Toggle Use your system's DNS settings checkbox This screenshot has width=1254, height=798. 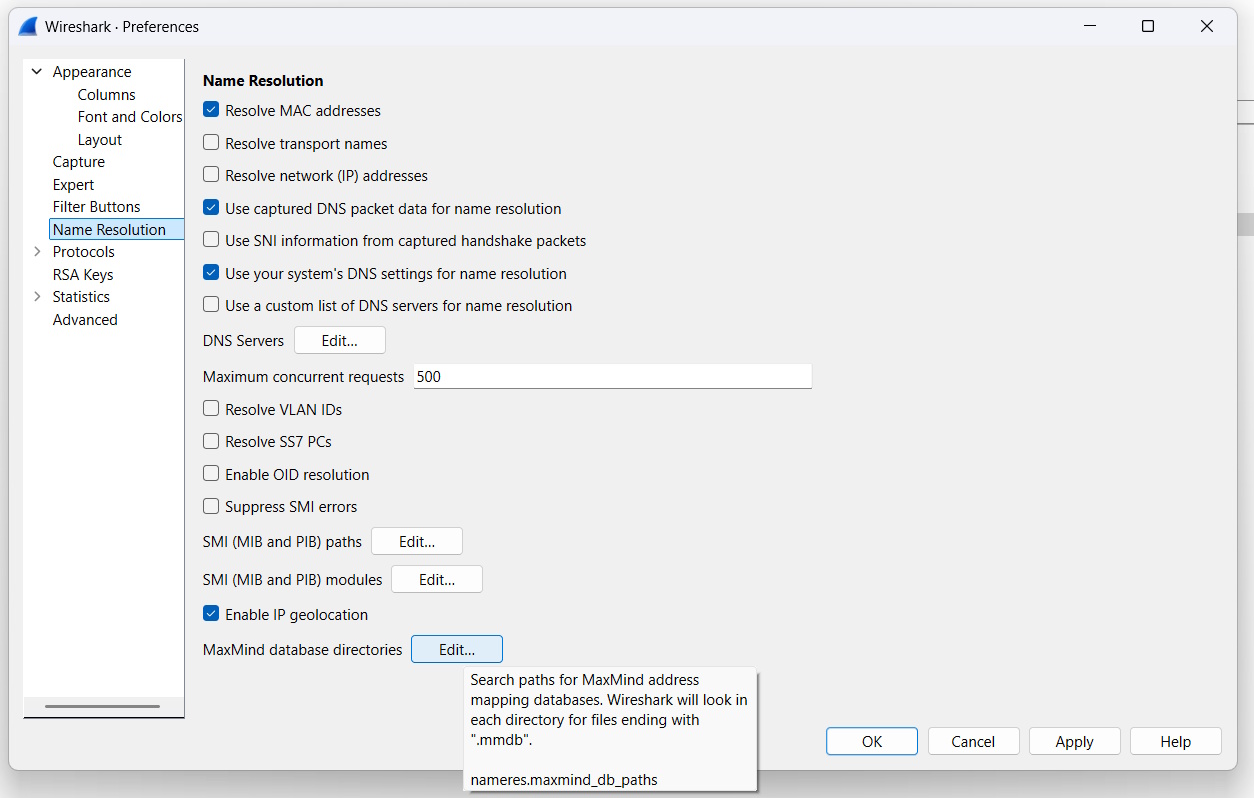point(211,273)
